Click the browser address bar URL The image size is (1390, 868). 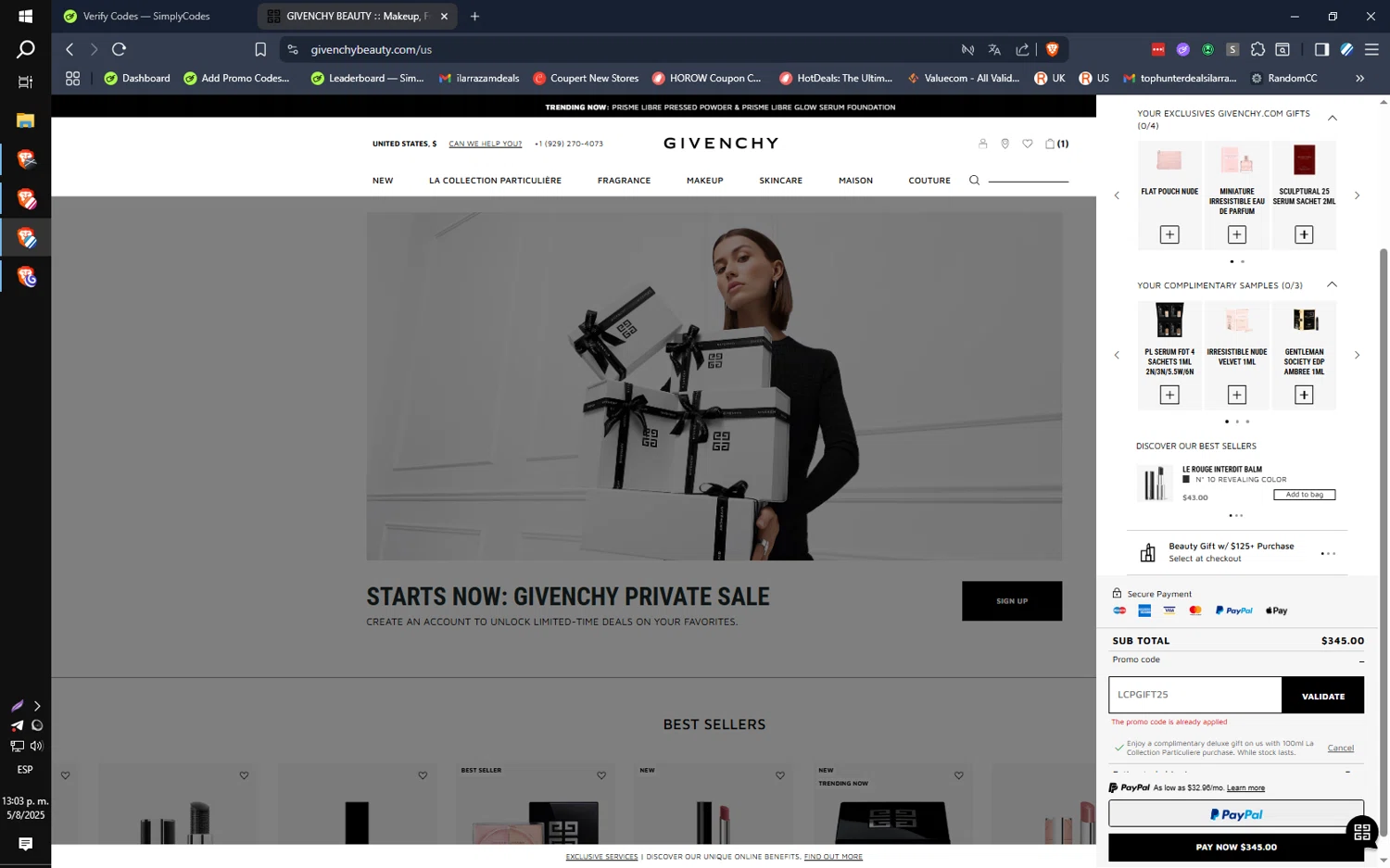[372, 49]
